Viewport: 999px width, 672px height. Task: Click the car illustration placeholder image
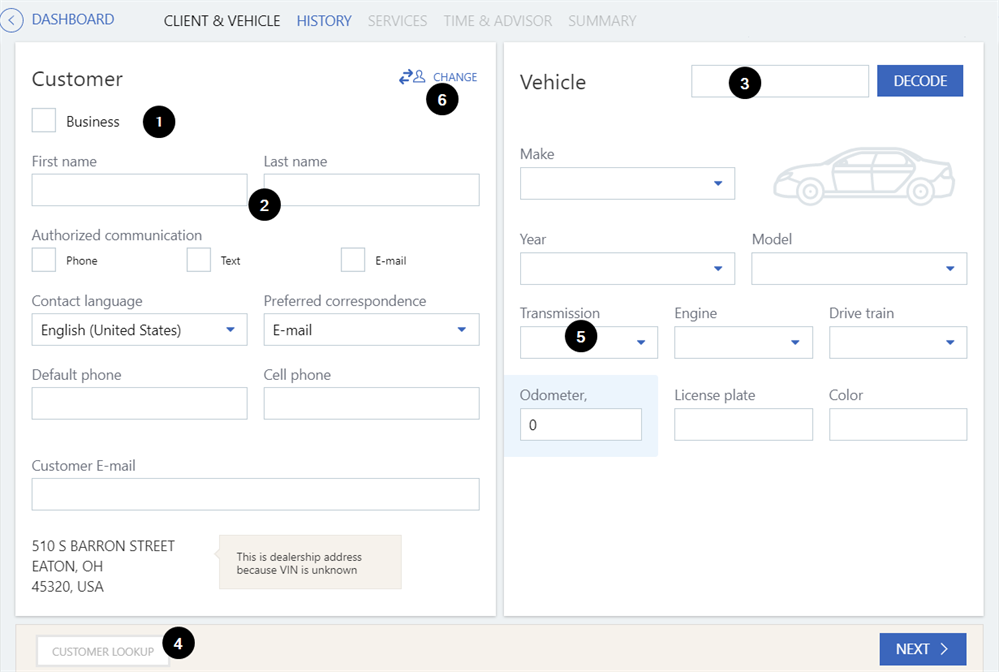[x=863, y=177]
